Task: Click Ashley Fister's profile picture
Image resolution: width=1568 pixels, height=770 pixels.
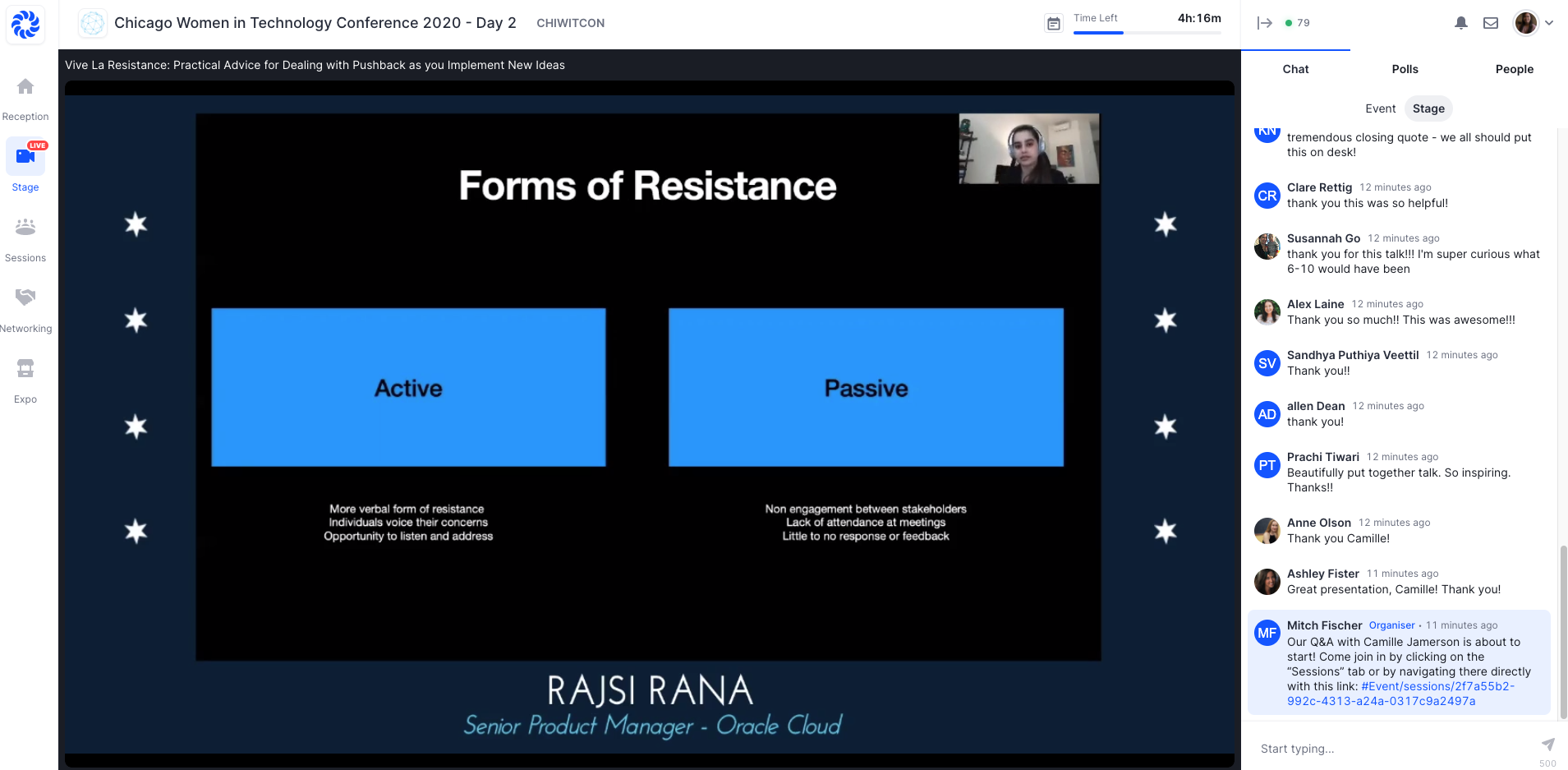Action: coord(1267,582)
